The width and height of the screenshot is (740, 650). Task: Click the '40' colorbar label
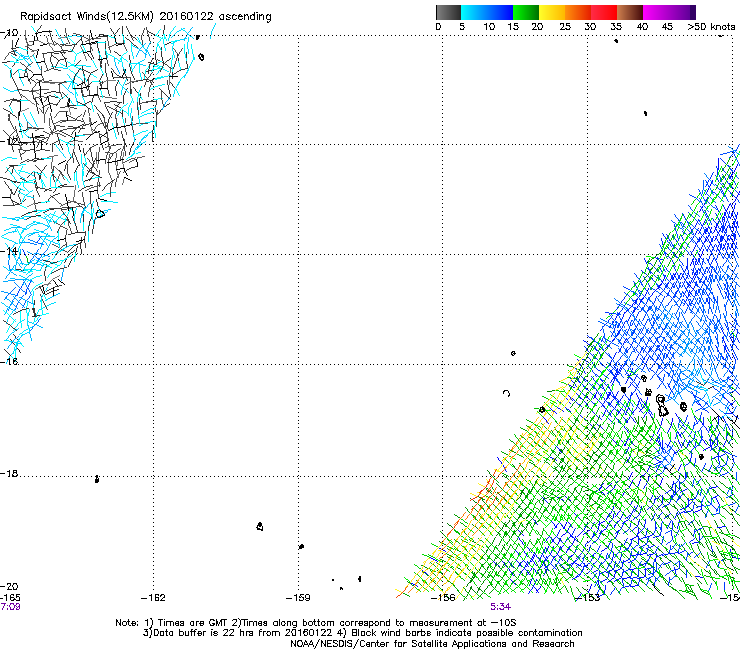pos(642,27)
